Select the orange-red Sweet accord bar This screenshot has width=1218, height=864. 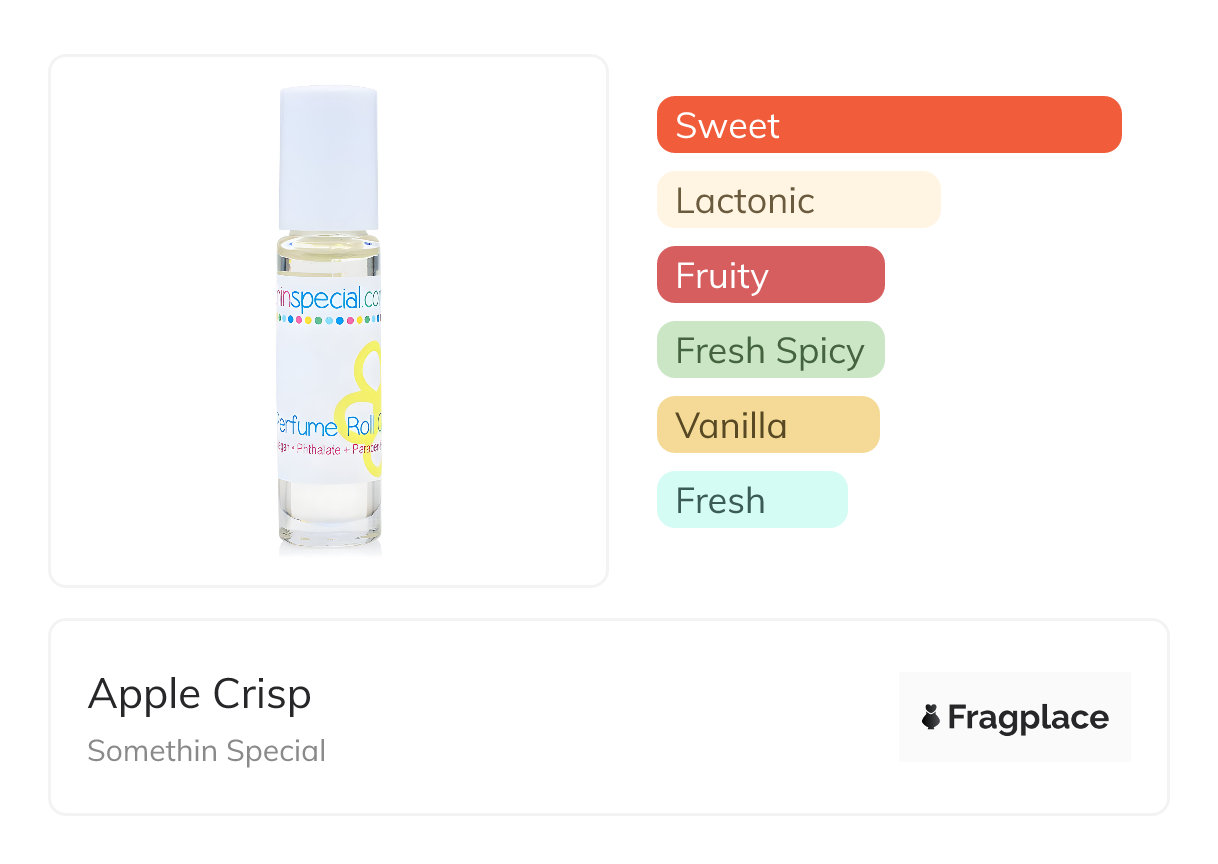pyautogui.click(x=888, y=125)
